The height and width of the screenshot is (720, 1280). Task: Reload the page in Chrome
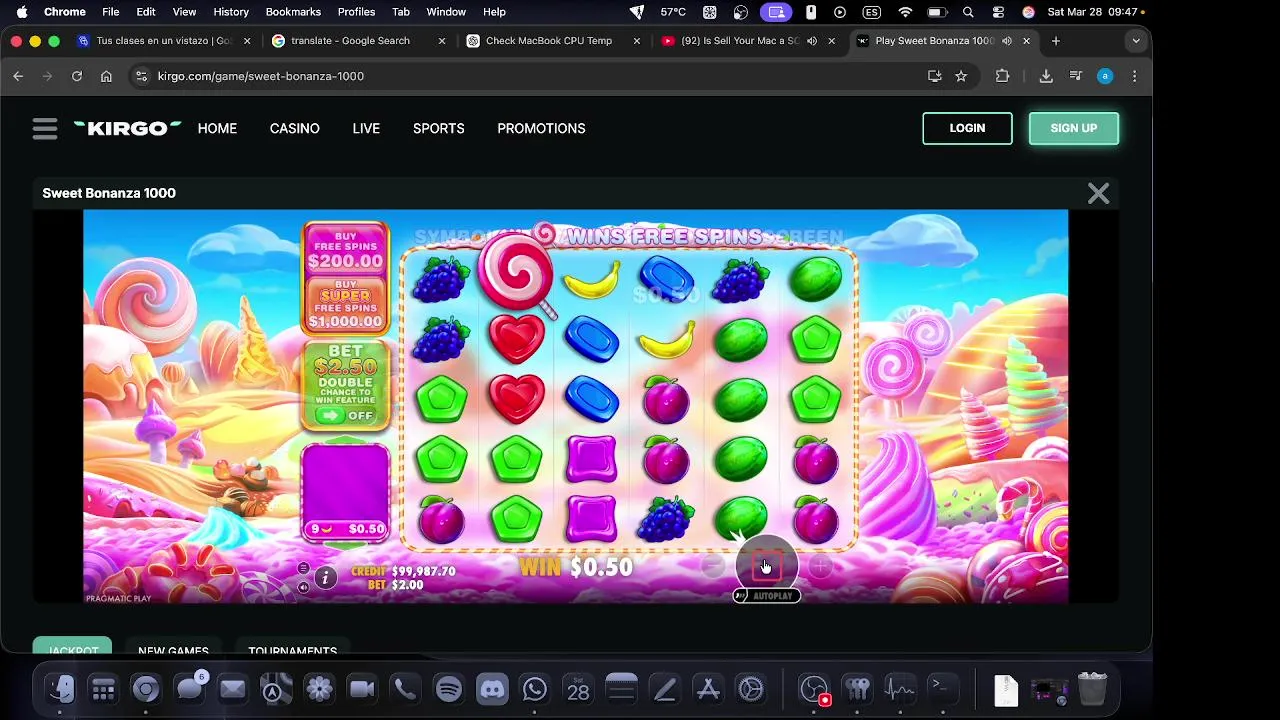(77, 76)
